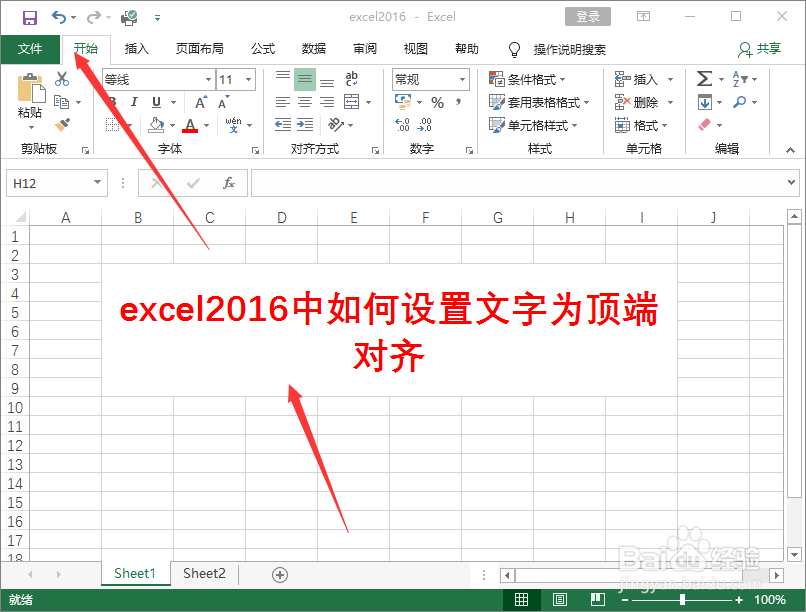Toggle align text left
Screen dimensions: 806x612
coord(283,102)
